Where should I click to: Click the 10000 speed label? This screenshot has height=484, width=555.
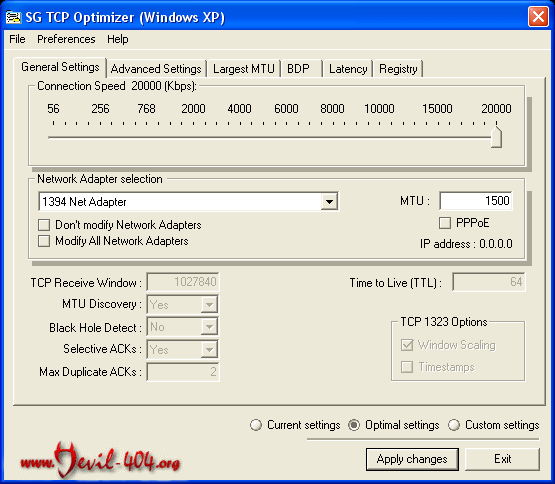(x=379, y=109)
